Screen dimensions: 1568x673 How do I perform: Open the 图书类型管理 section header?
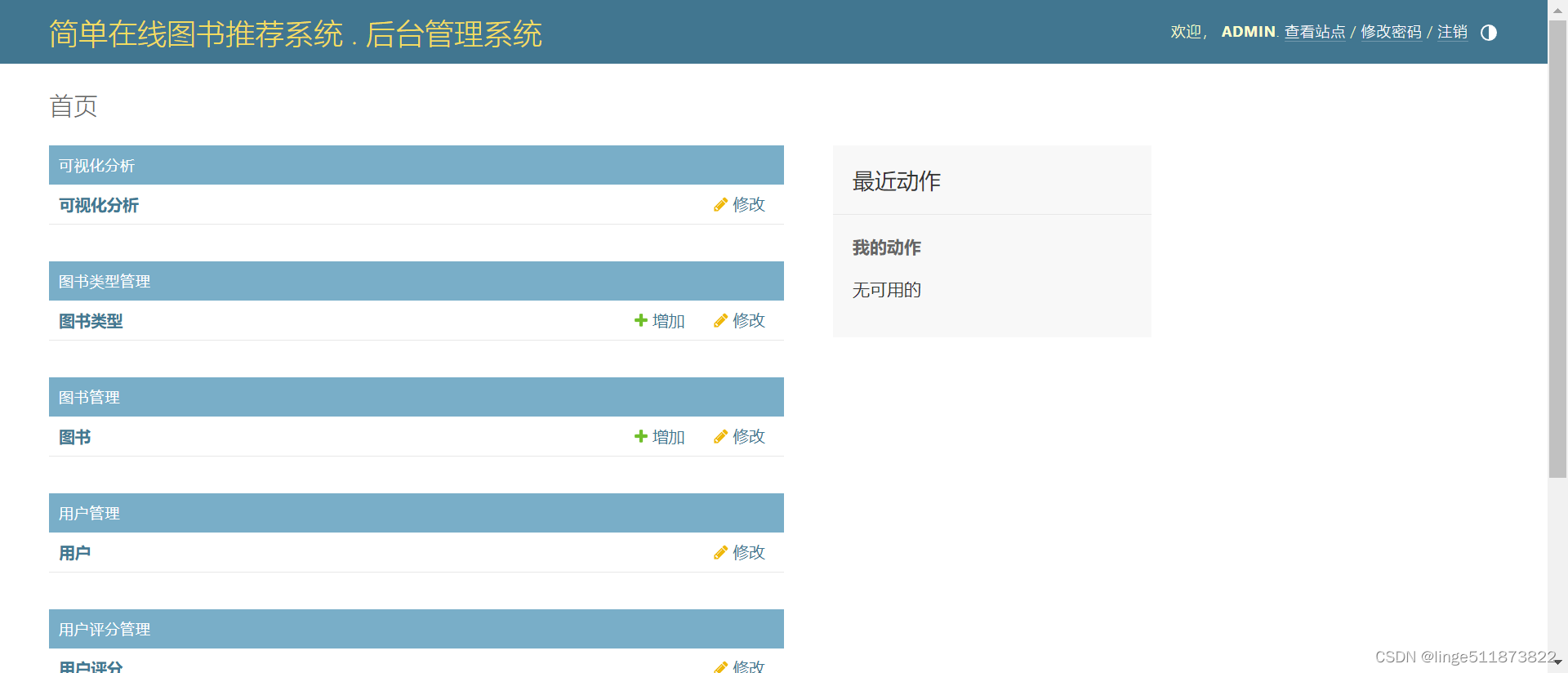pos(105,282)
